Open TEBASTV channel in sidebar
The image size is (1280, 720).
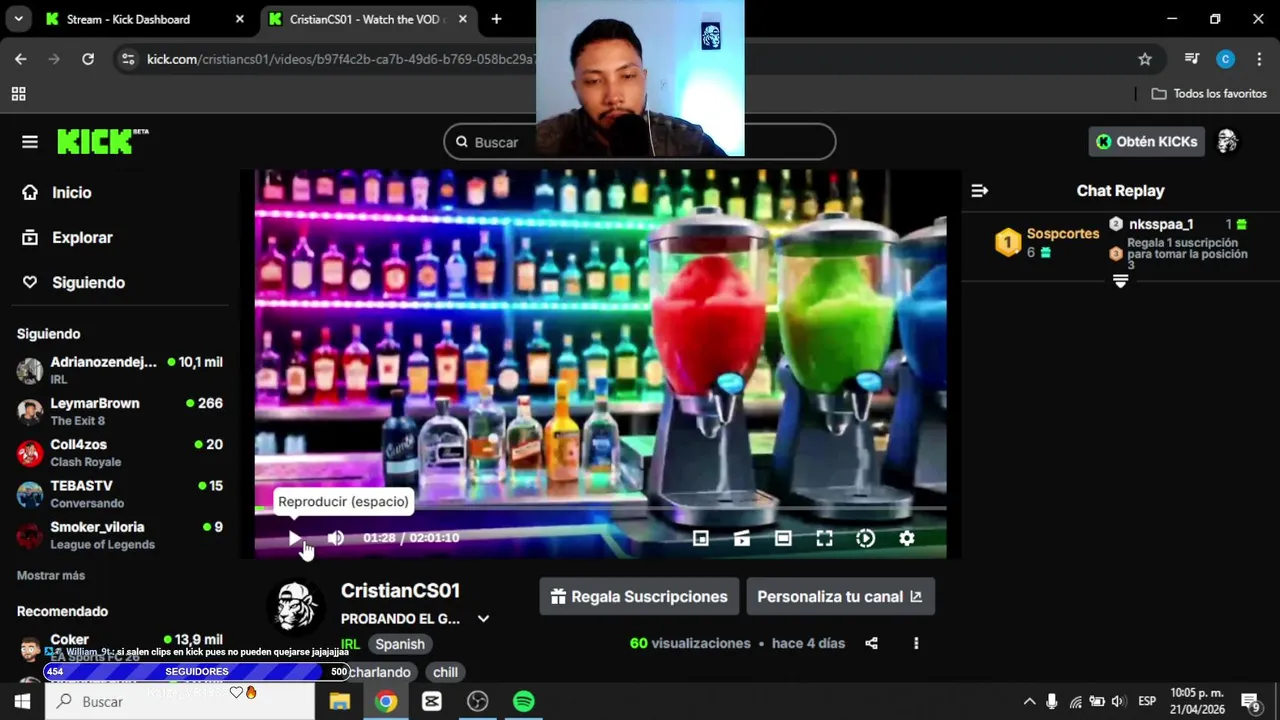coord(120,494)
